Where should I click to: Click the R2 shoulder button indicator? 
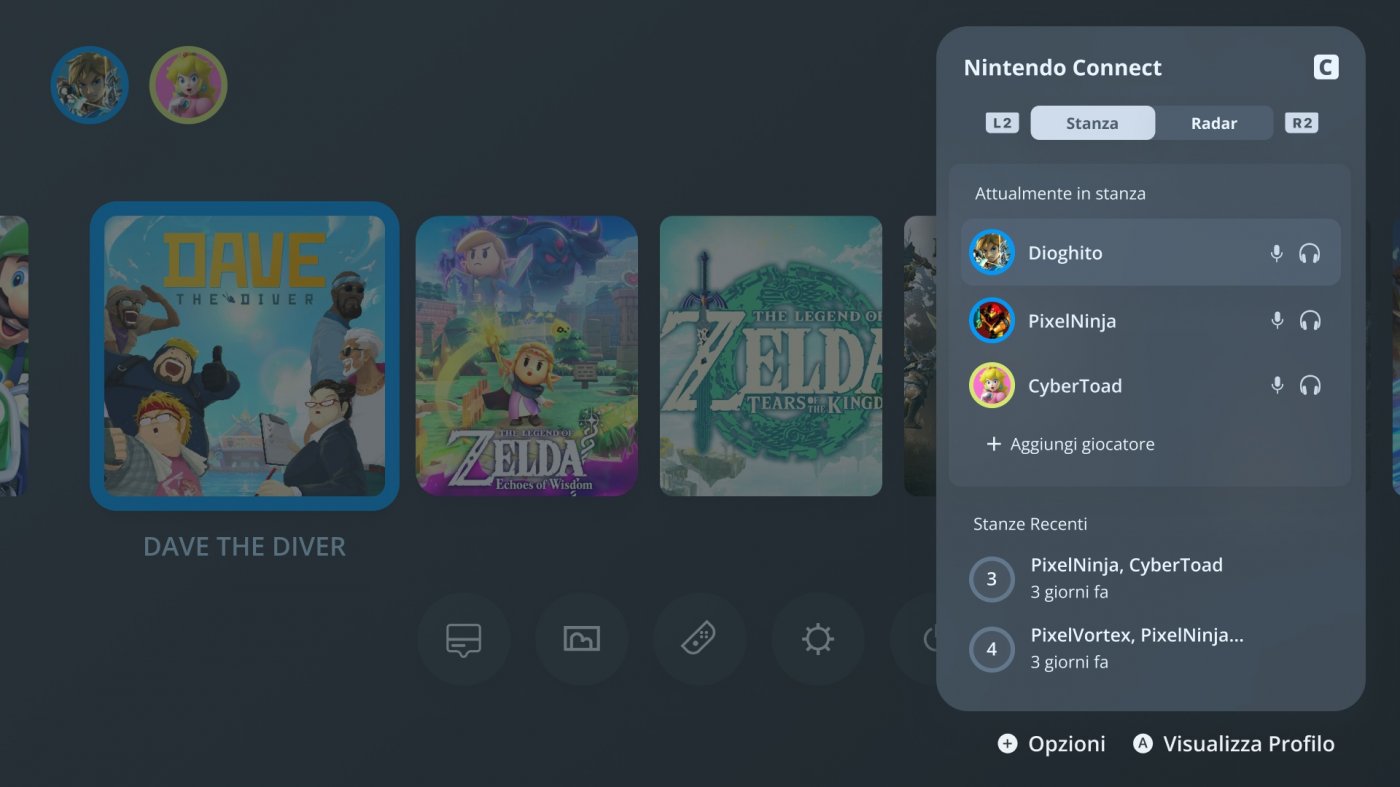pos(1302,123)
